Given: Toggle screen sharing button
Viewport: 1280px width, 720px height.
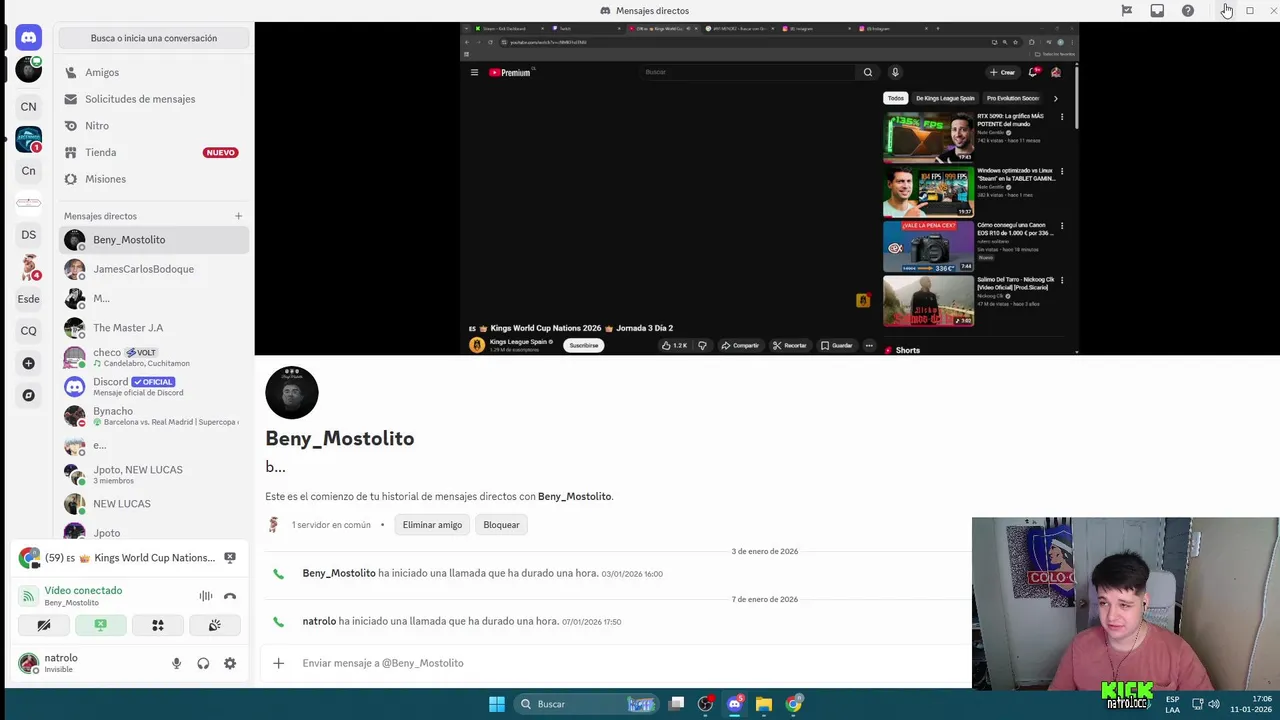Looking at the screenshot, I should point(100,625).
